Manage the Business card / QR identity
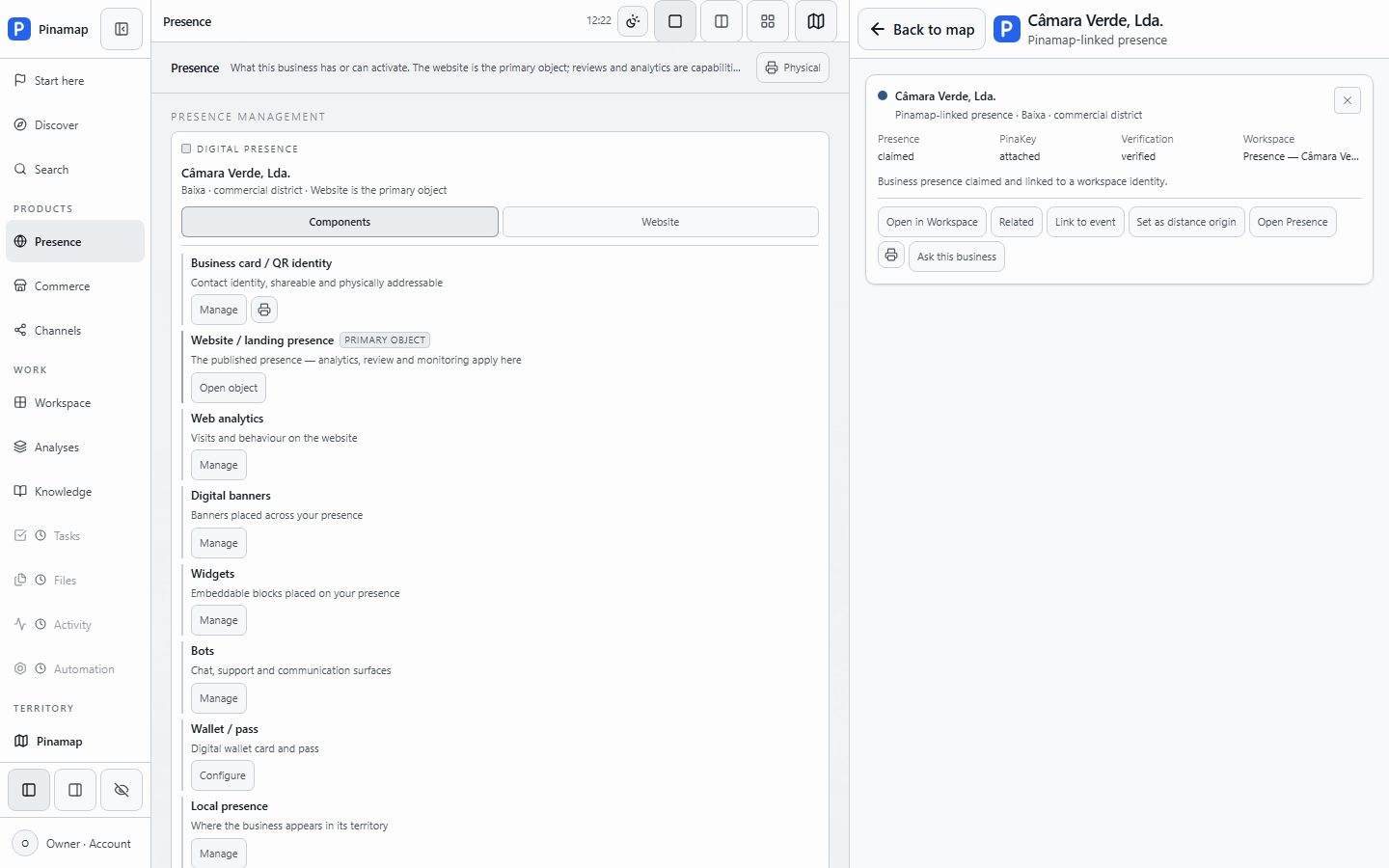Image resolution: width=1389 pixels, height=868 pixels. pyautogui.click(x=219, y=310)
